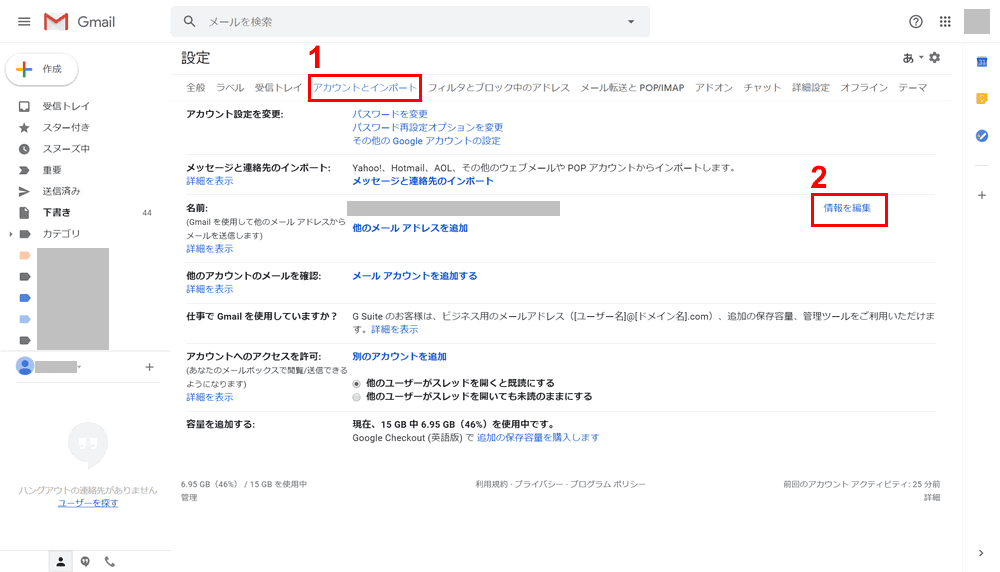This screenshot has height=572, width=1000.
Task: Click パスワード再設定オプションを変更 link
Action: click(x=428, y=127)
